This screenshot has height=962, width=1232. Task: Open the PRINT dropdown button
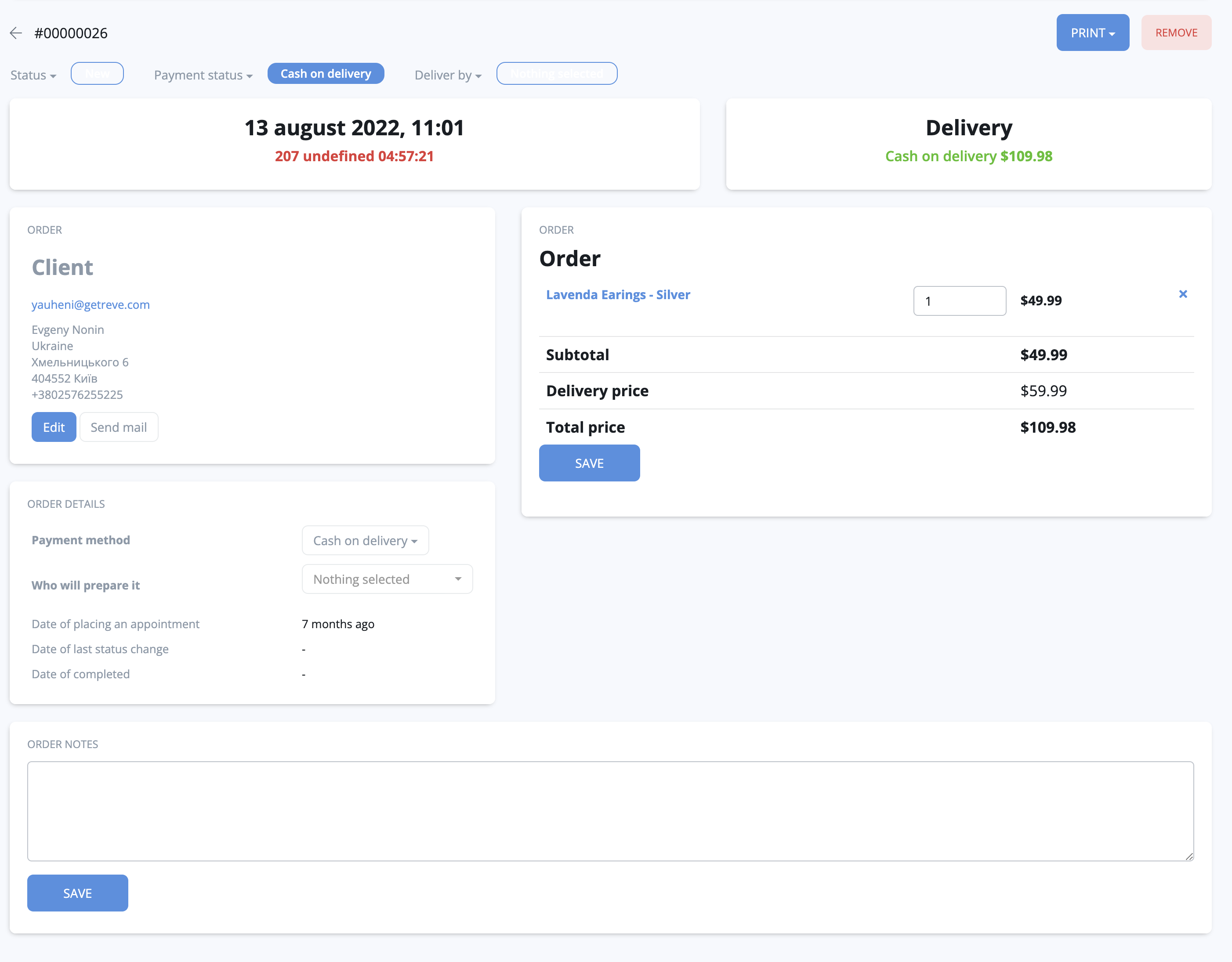(x=1092, y=33)
